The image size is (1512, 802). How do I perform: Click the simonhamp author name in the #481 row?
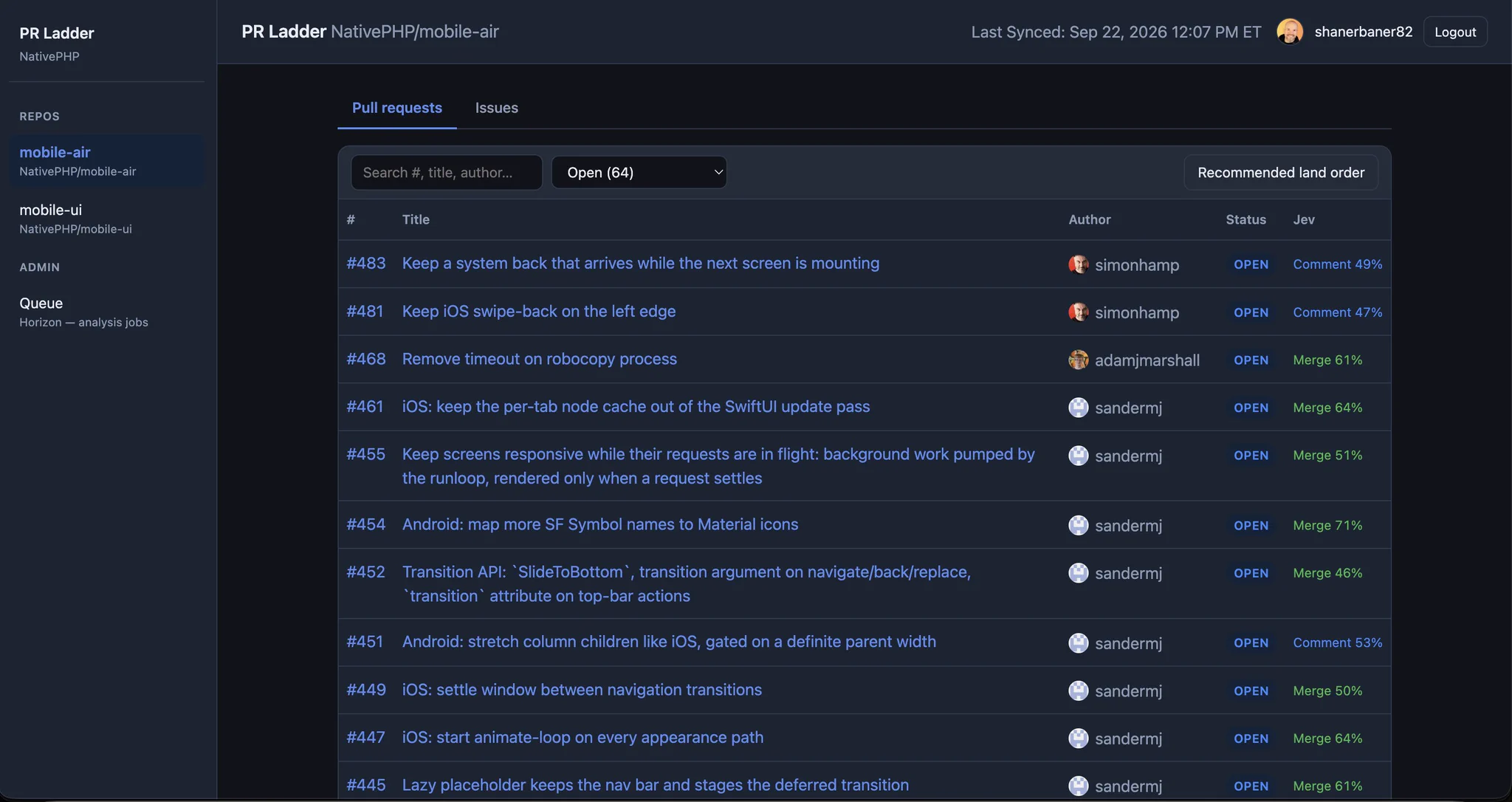tap(1137, 312)
